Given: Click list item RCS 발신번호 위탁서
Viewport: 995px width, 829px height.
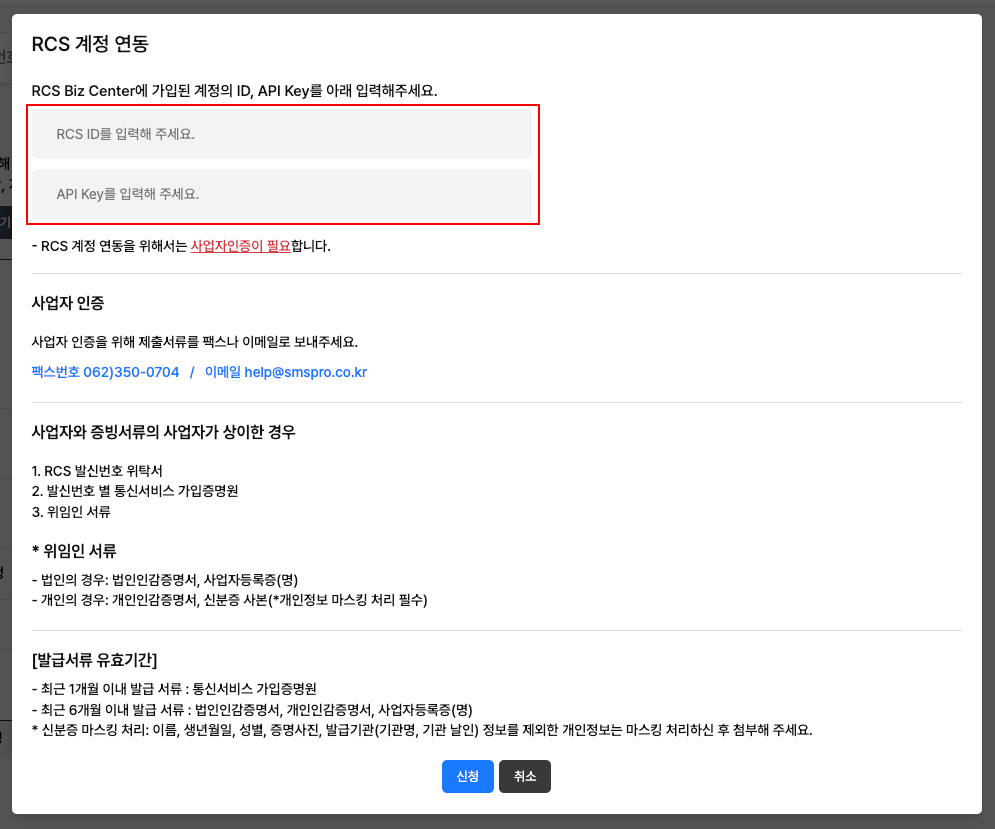Looking at the screenshot, I should click(x=97, y=470).
